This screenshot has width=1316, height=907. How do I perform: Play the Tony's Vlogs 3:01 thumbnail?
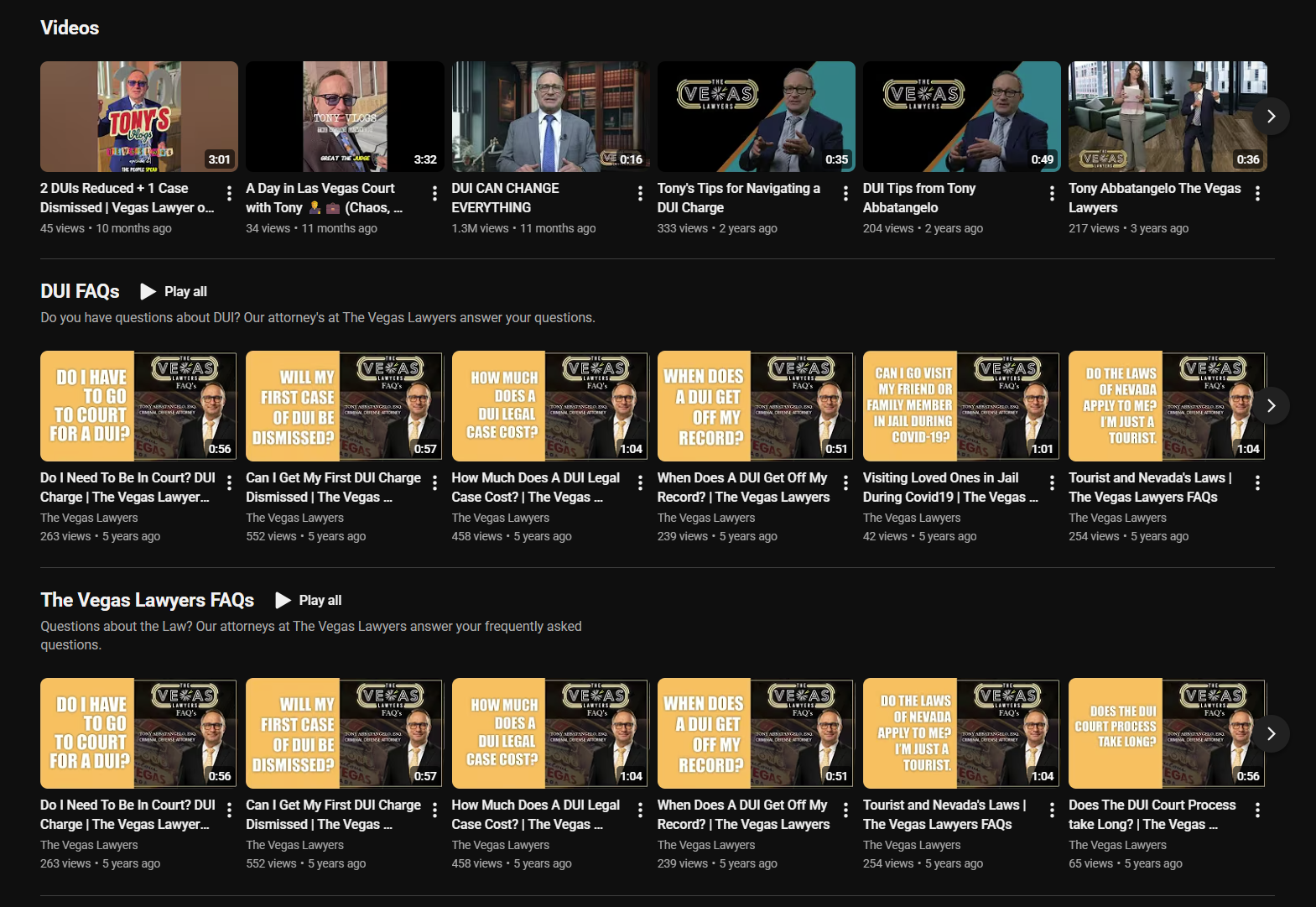(x=139, y=117)
